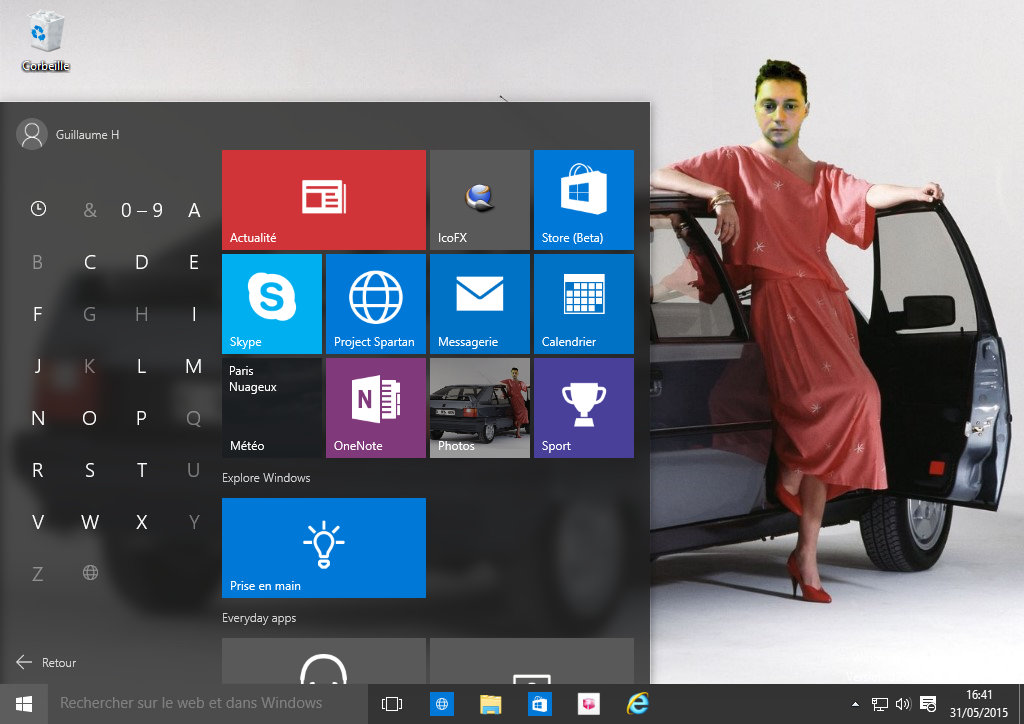The height and width of the screenshot is (724, 1024).
Task: Launch the IcoFX tile
Action: (480, 200)
